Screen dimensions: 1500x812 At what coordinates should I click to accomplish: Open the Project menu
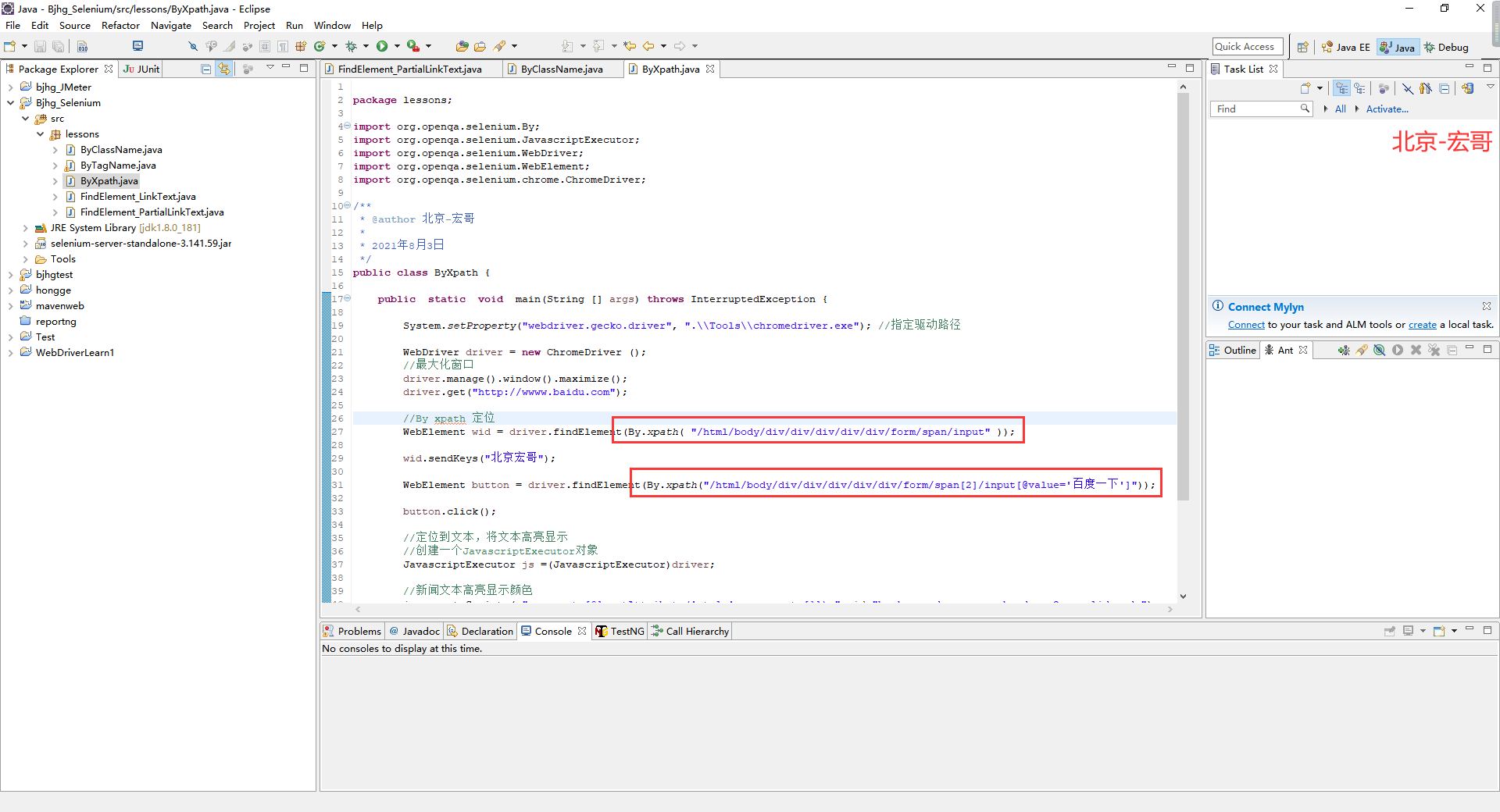coord(259,25)
